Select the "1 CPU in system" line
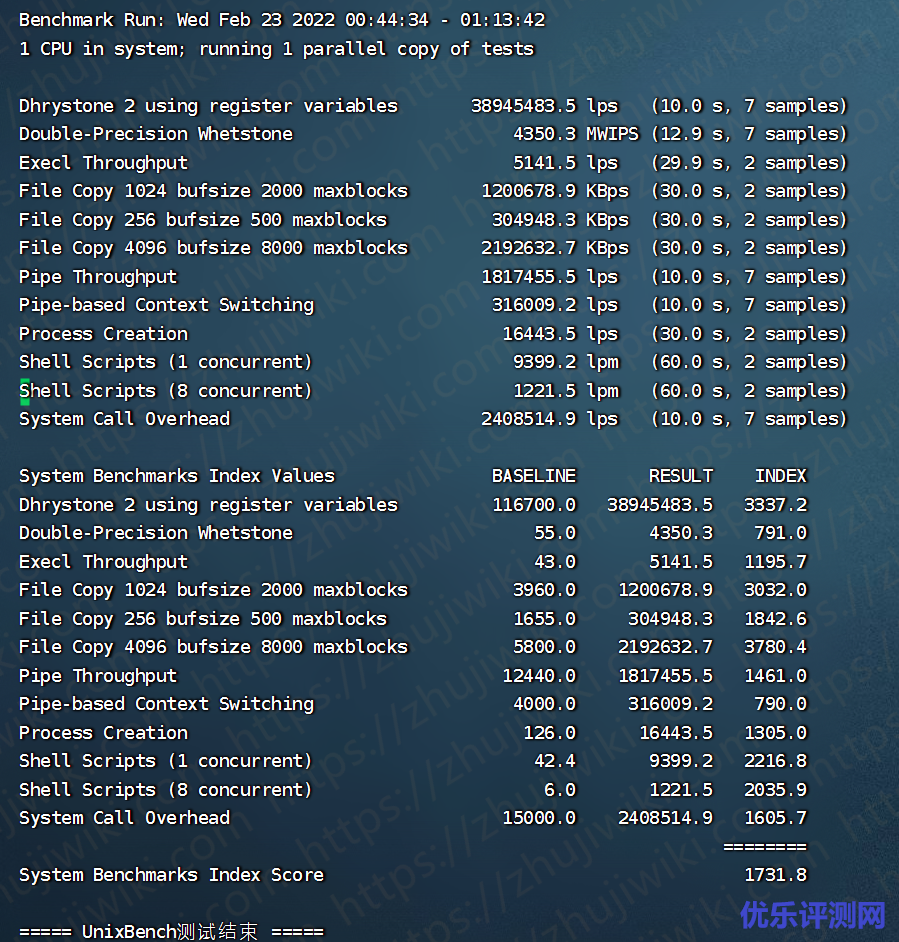 click(x=276, y=49)
